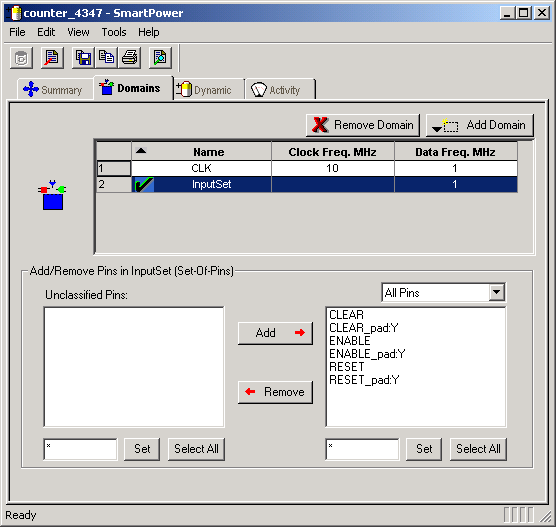Click the Copy toolbar icon
Image resolution: width=556 pixels, height=527 pixels.
(x=106, y=58)
